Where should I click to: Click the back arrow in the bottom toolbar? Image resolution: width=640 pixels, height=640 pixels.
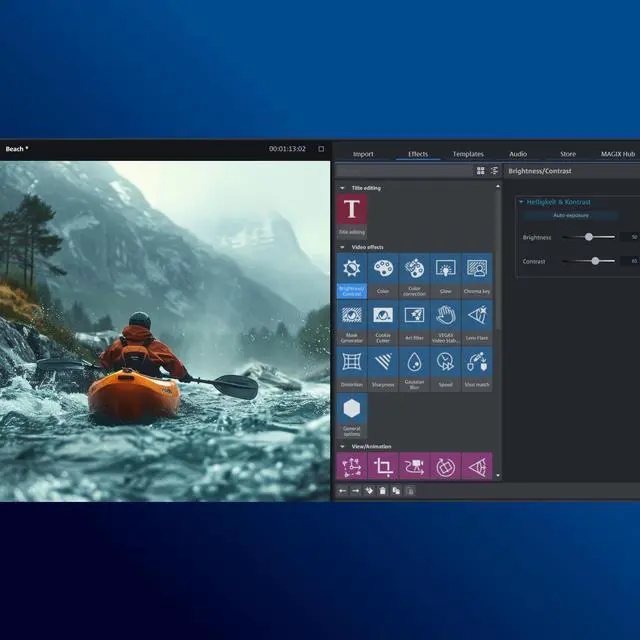(x=342, y=491)
